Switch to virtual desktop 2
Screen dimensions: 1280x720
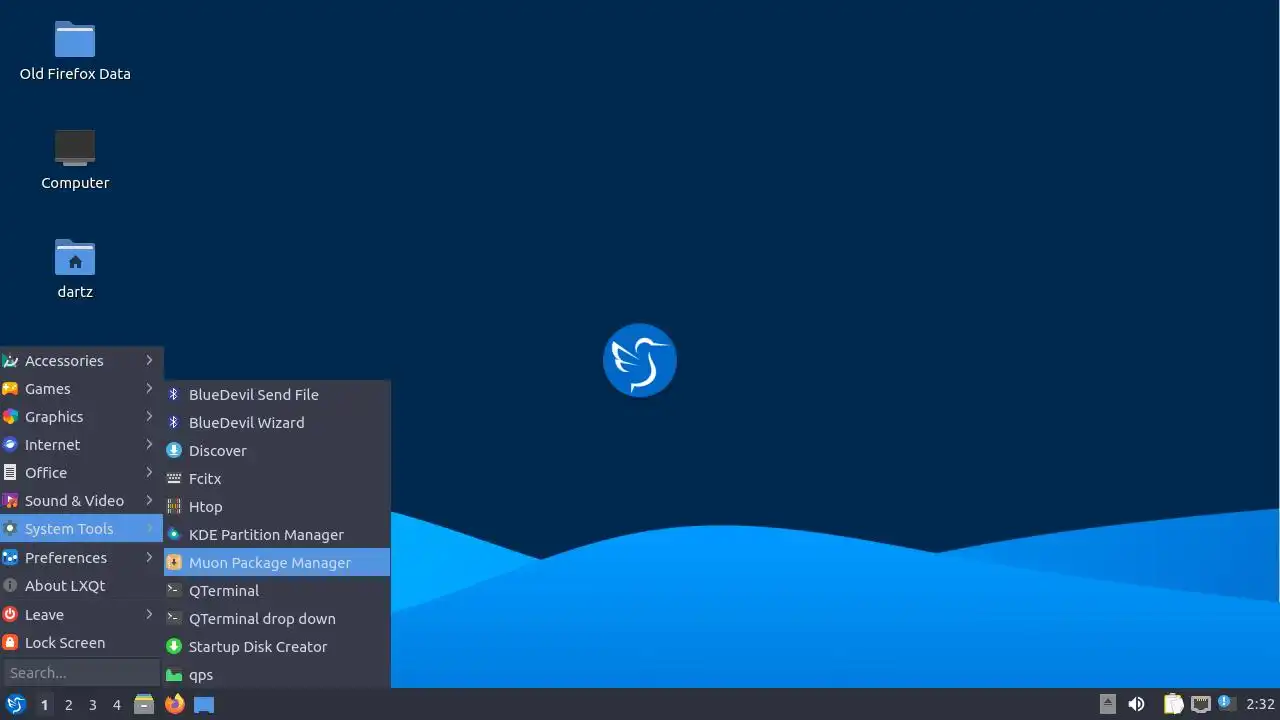pyautogui.click(x=68, y=704)
